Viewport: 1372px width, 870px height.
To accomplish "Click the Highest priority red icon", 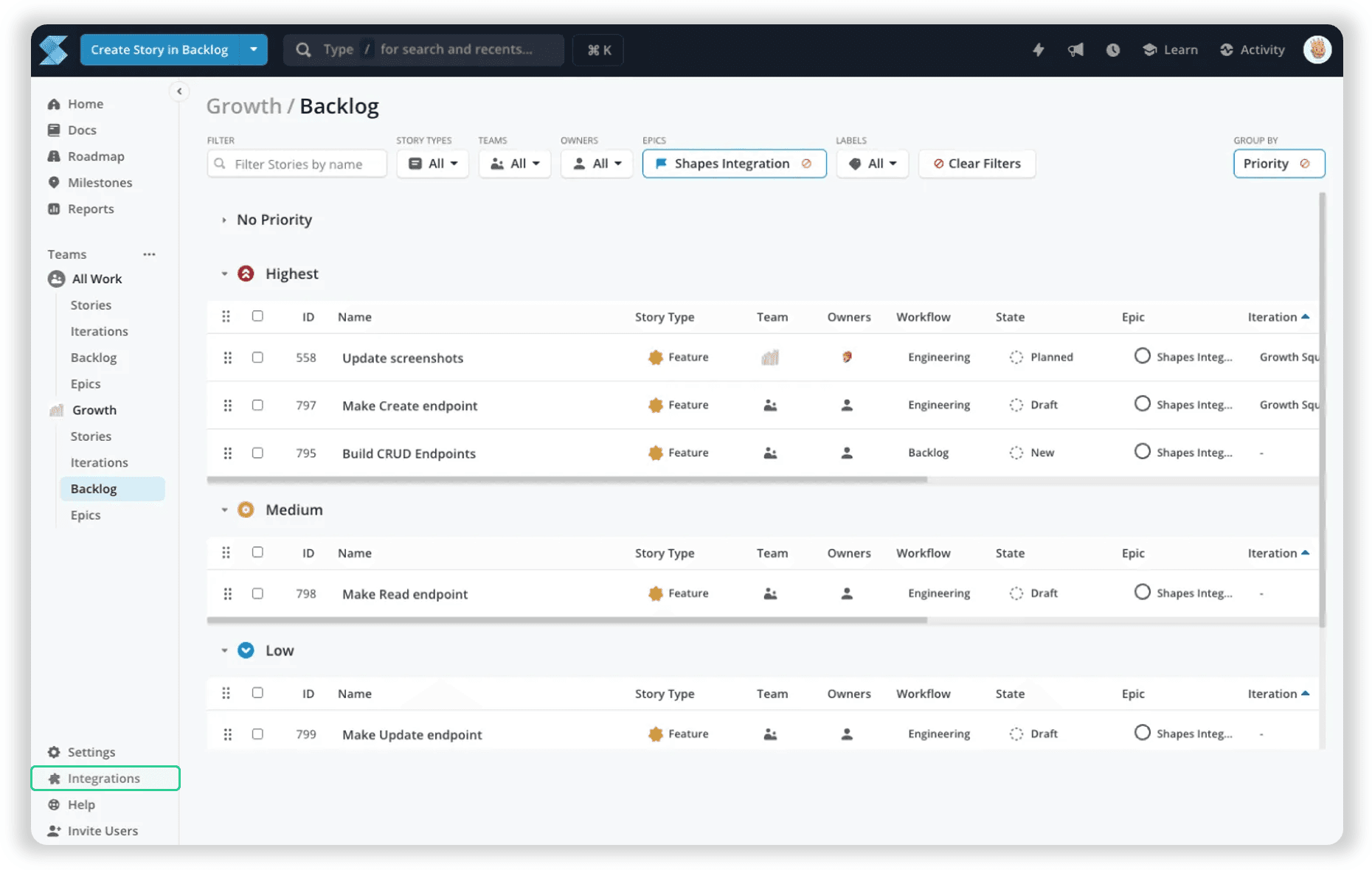I will coord(246,274).
